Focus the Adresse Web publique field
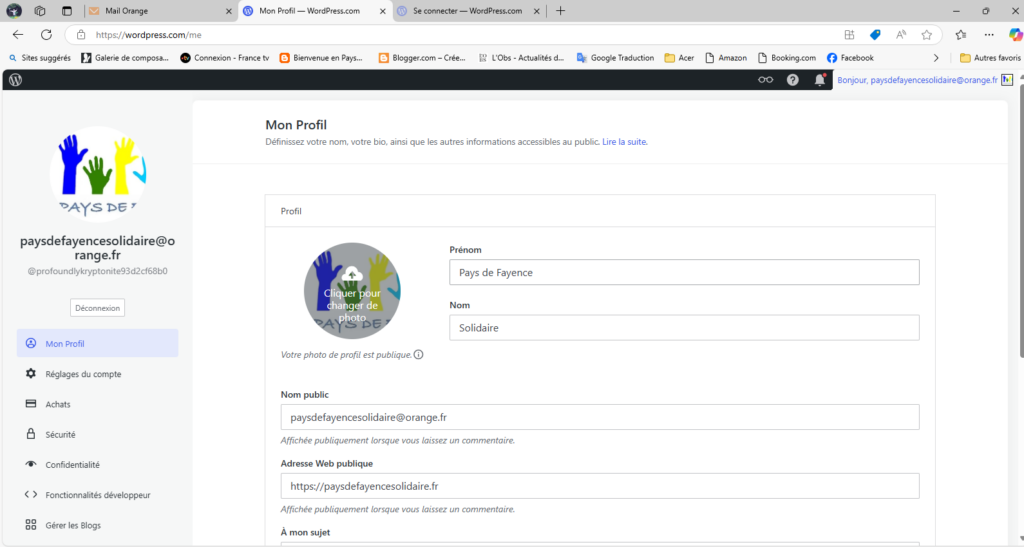 pos(599,486)
